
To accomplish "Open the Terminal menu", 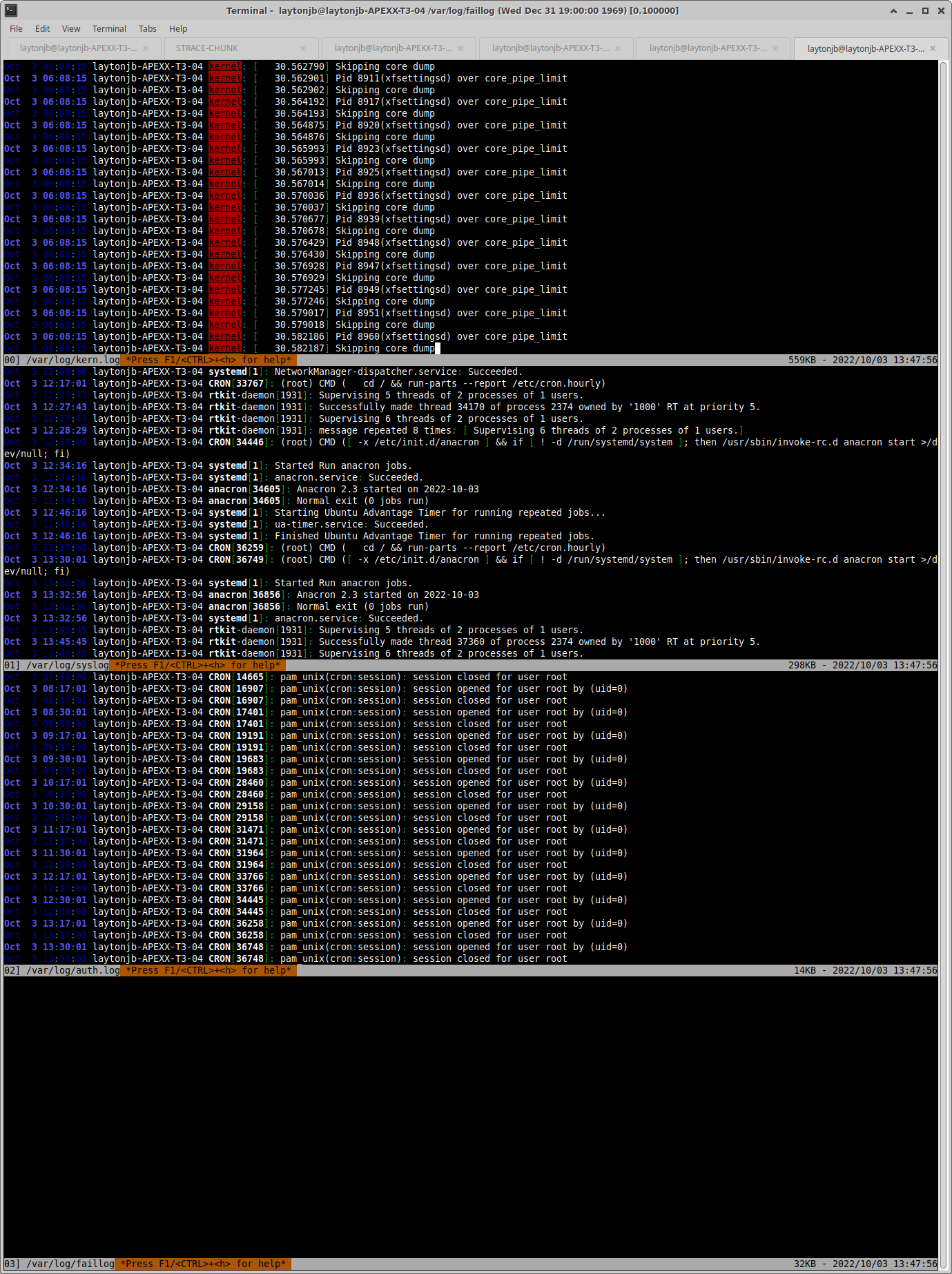I will 109,28.
